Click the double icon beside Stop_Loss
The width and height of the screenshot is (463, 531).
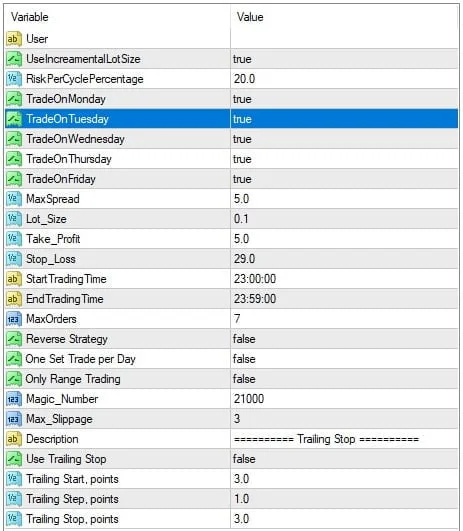coord(14,259)
